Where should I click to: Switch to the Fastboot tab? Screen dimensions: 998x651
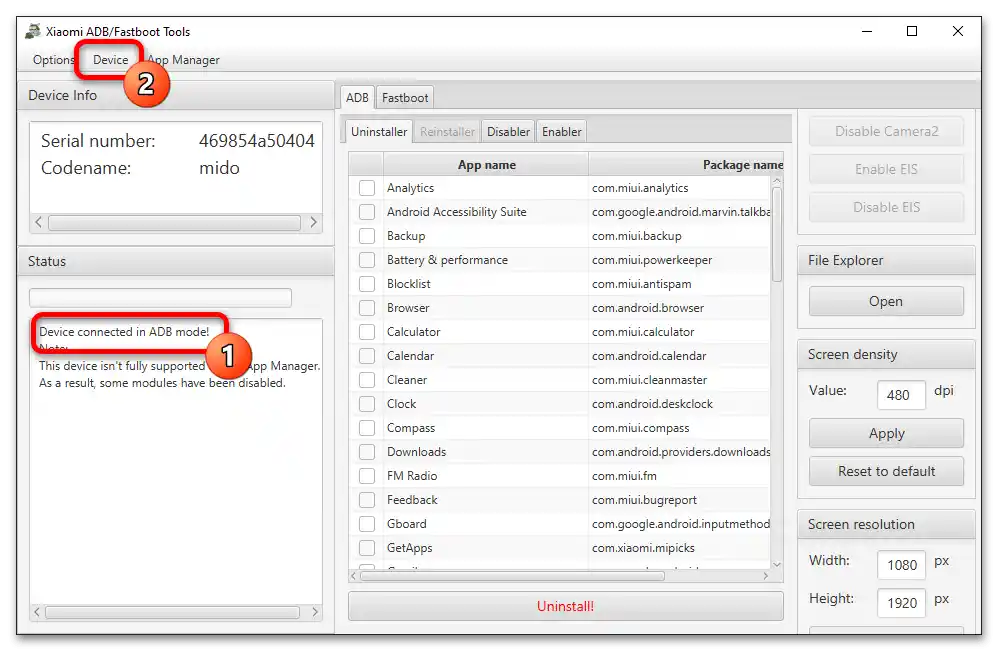pos(405,98)
